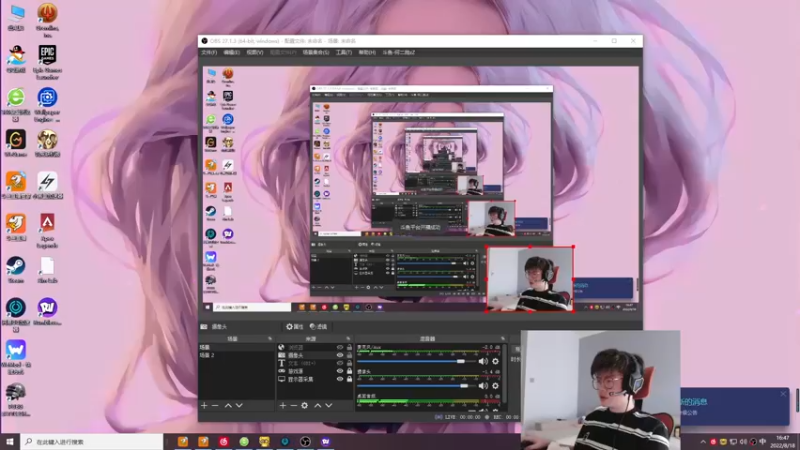This screenshot has width=800, height=450.
Task: Select the 文本 (GDI+) text source icon
Action: point(281,363)
